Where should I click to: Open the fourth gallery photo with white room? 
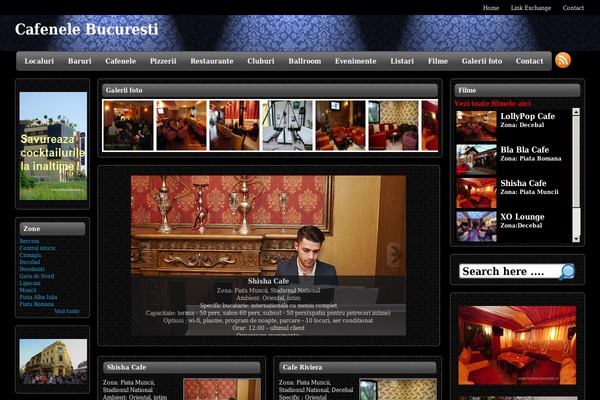point(287,125)
